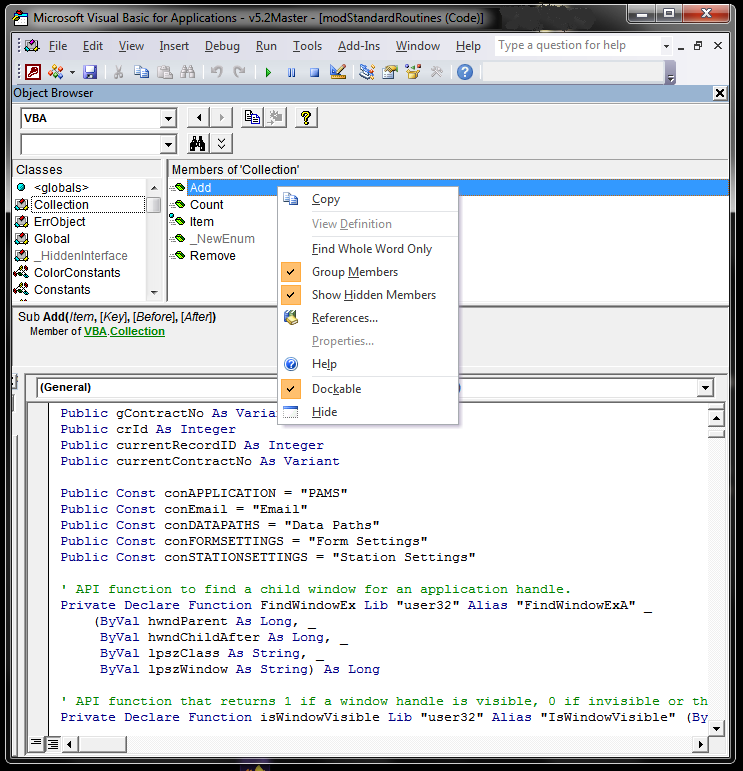This screenshot has width=743, height=771.
Task: Toggle Design Mode icon
Action: click(x=338, y=72)
